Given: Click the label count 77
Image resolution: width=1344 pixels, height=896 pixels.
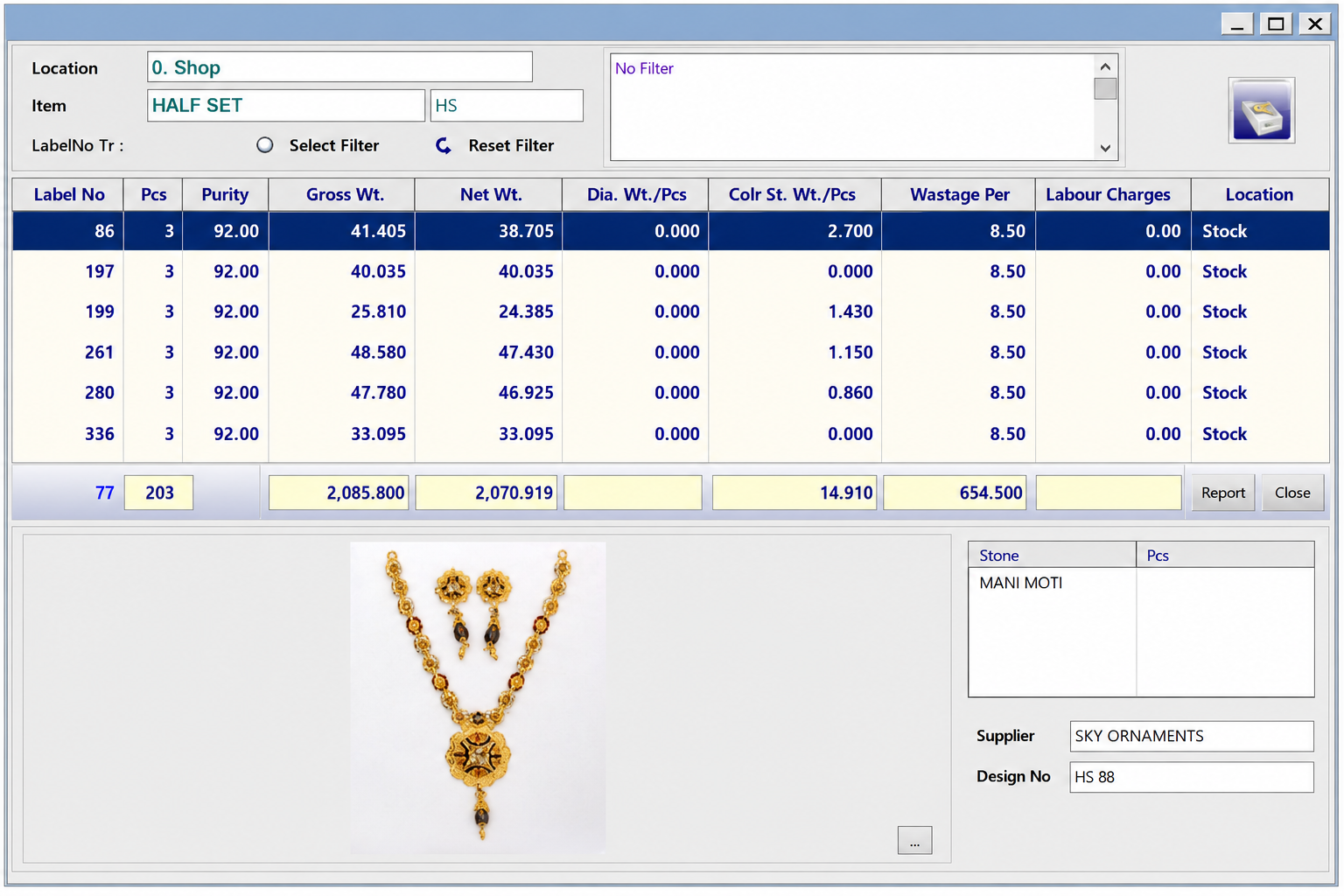Looking at the screenshot, I should coord(104,493).
